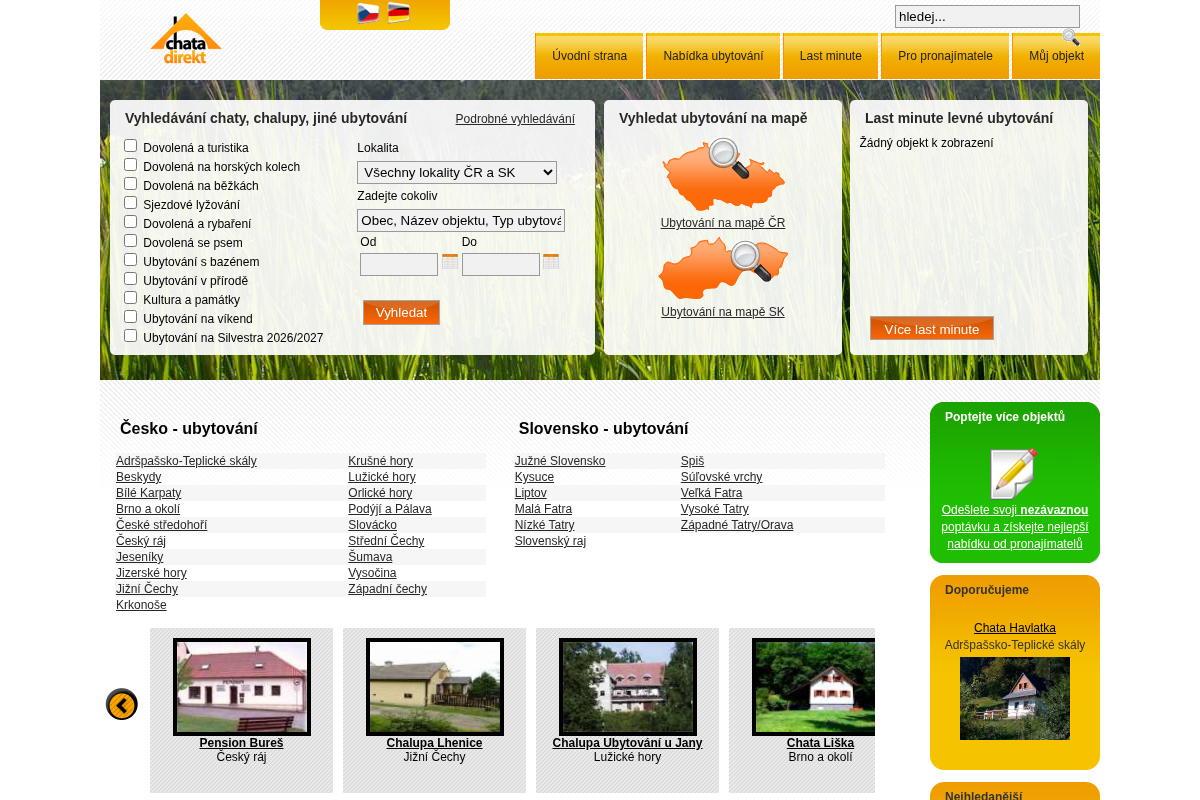Open the 'Do' date calendar picker

pyautogui.click(x=551, y=262)
